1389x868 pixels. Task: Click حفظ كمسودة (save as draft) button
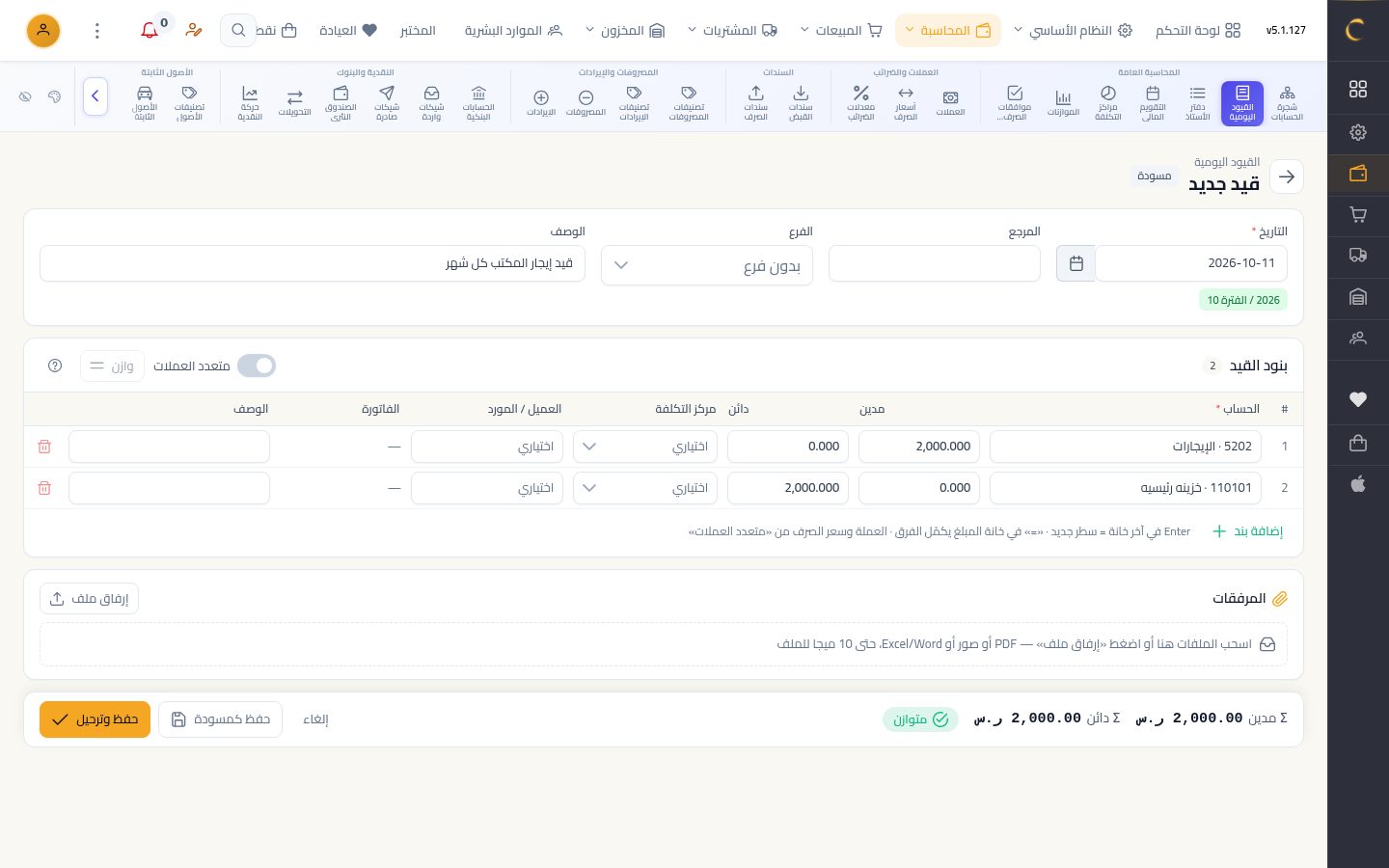click(x=220, y=719)
